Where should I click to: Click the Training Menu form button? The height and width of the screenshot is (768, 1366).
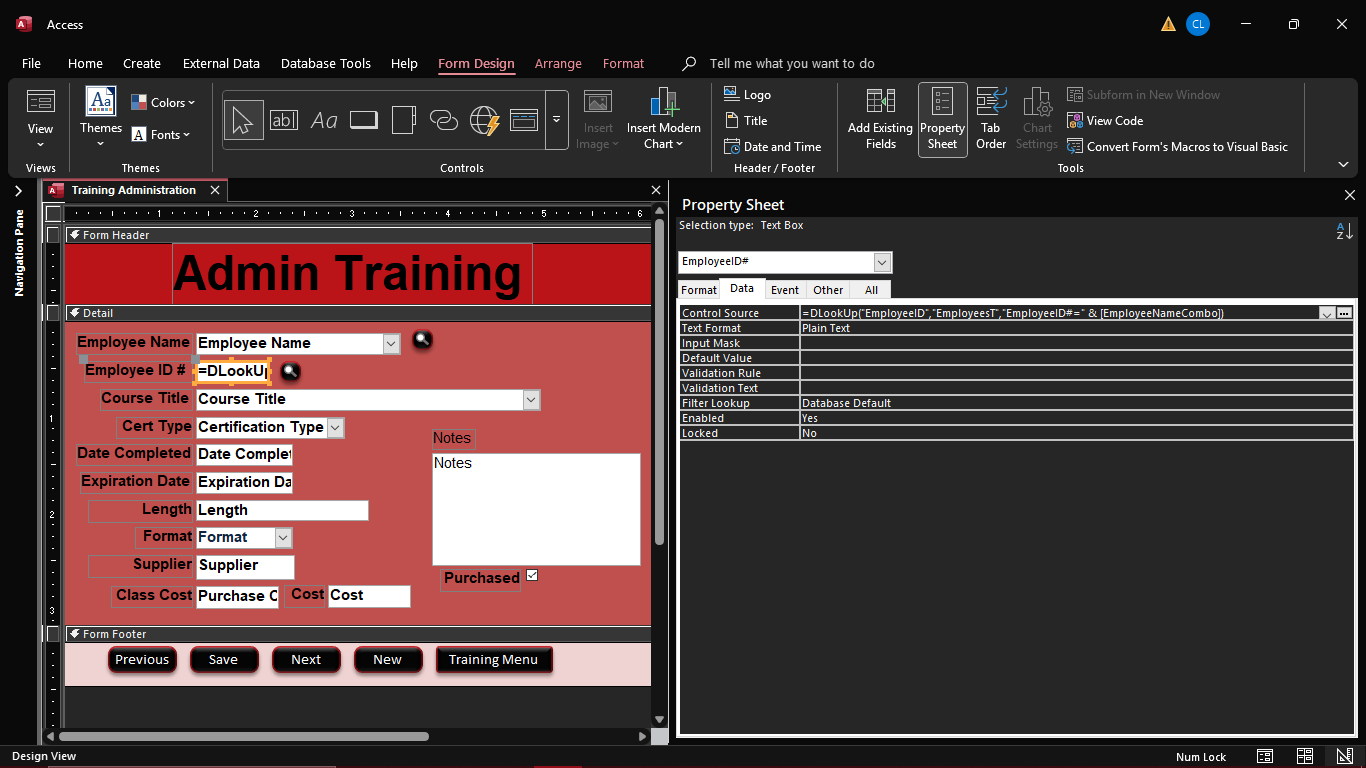click(x=493, y=660)
